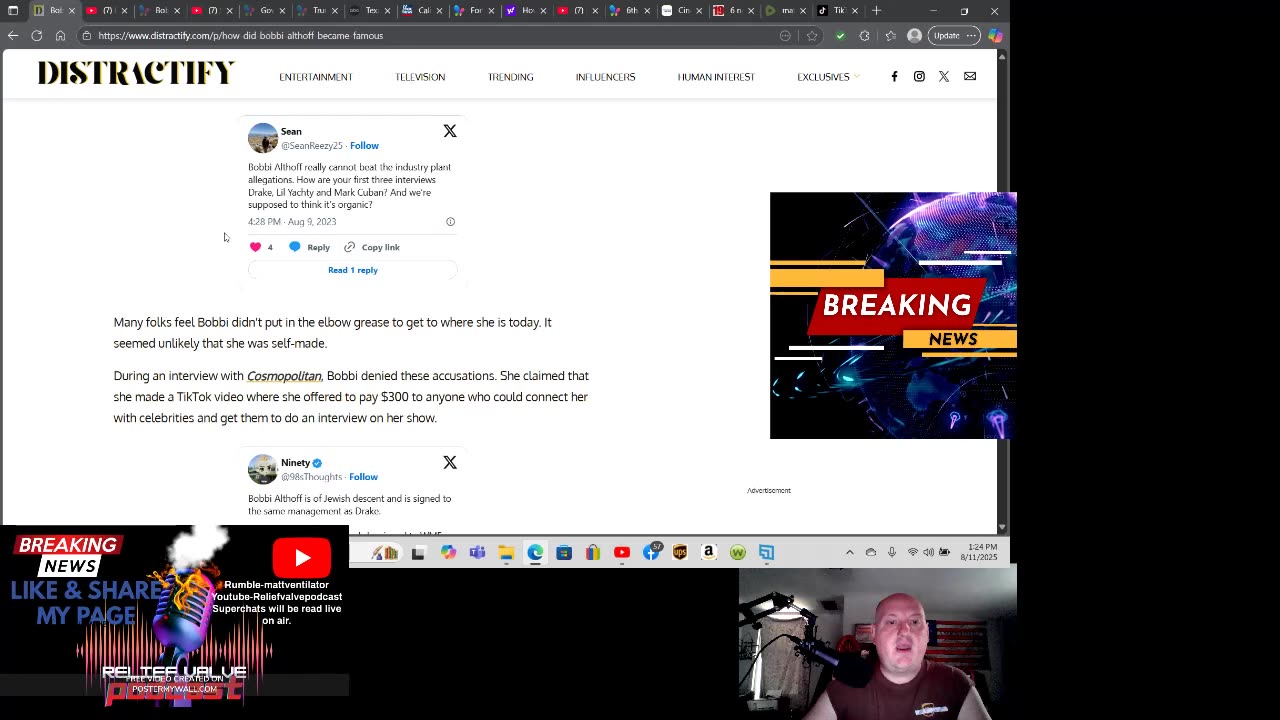The image size is (1280, 720).
Task: Open the Human Interest section
Action: pos(716,77)
